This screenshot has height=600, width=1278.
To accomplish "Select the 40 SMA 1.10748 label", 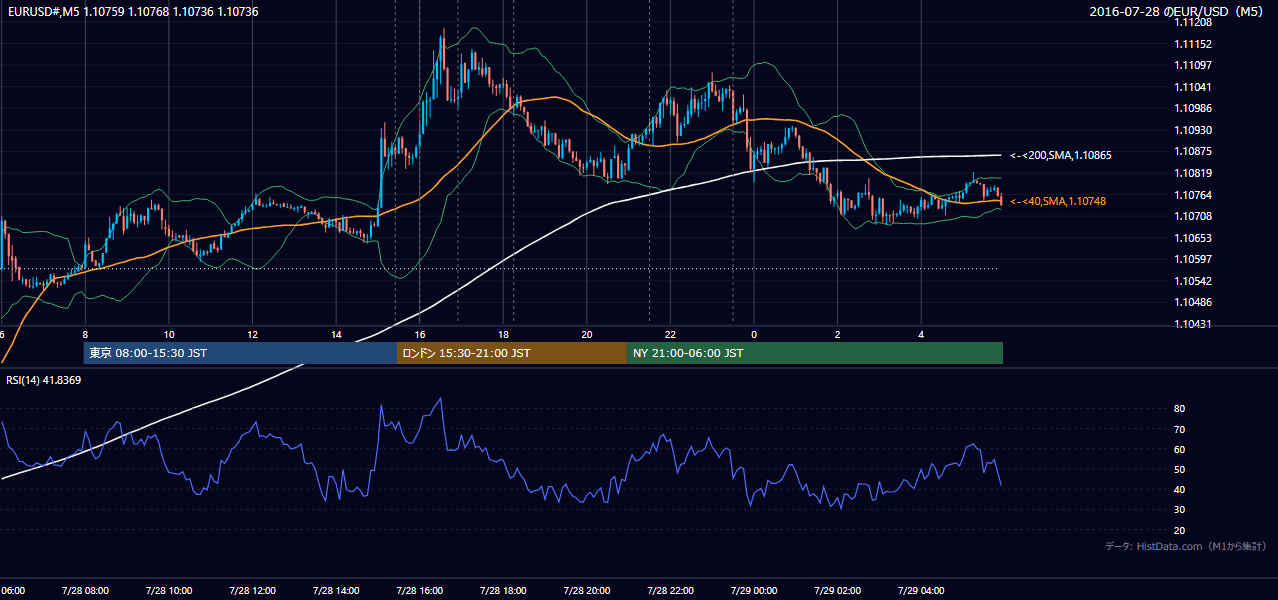I will (x=1058, y=201).
